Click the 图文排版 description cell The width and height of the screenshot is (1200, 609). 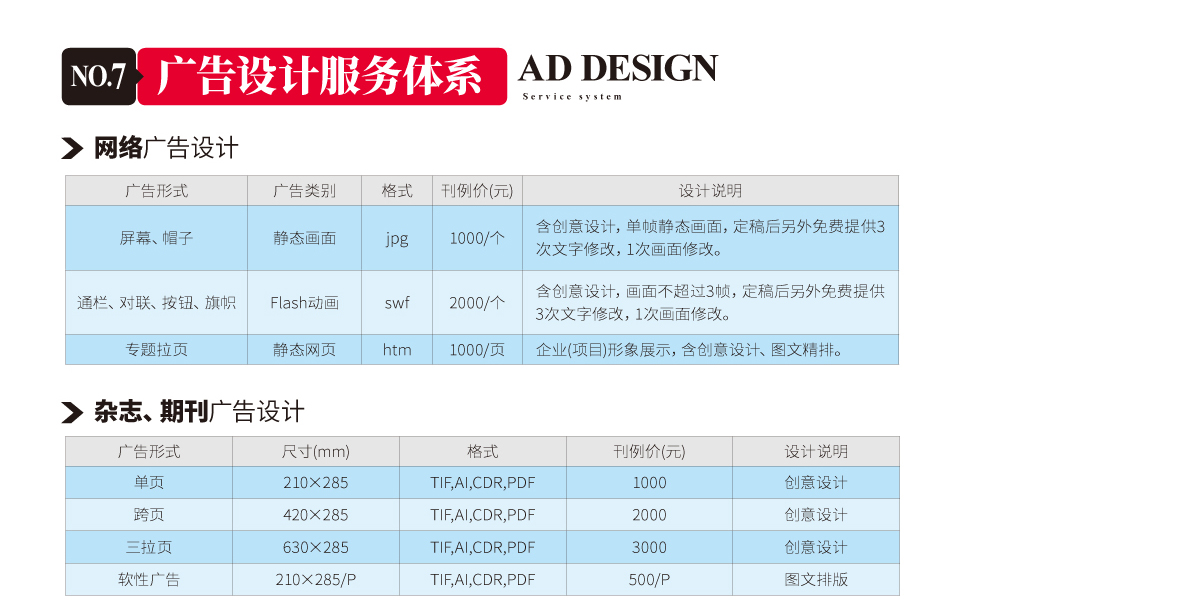coord(816,579)
